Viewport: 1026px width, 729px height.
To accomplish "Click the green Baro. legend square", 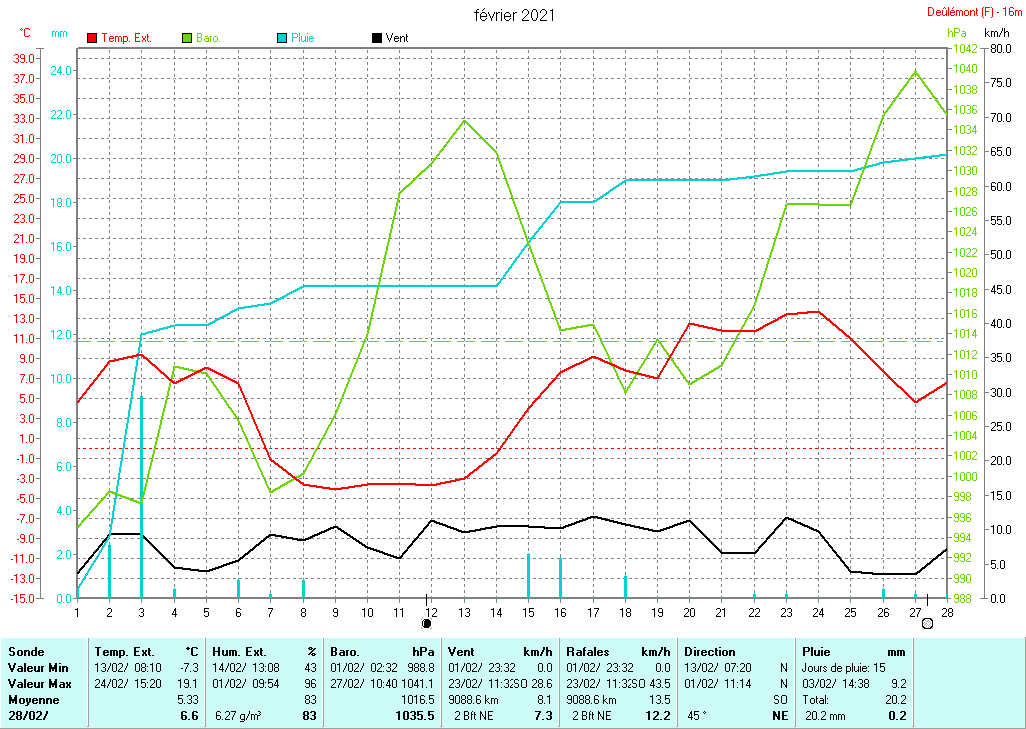I will pyautogui.click(x=187, y=38).
